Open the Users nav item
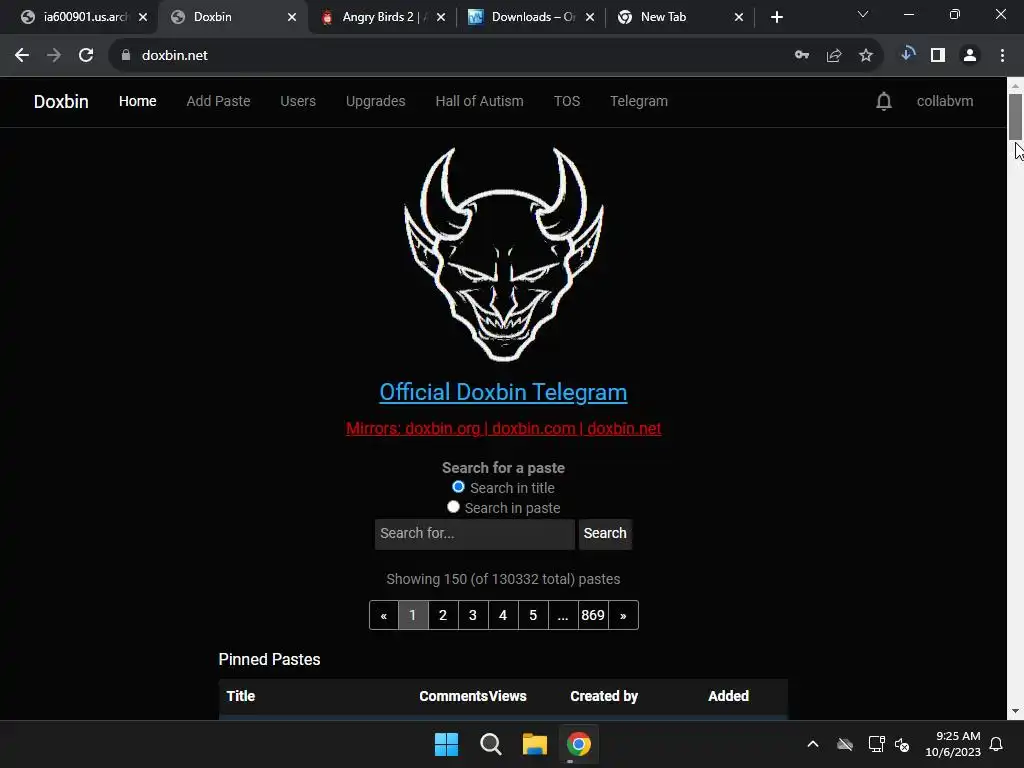1024x768 pixels. (298, 101)
